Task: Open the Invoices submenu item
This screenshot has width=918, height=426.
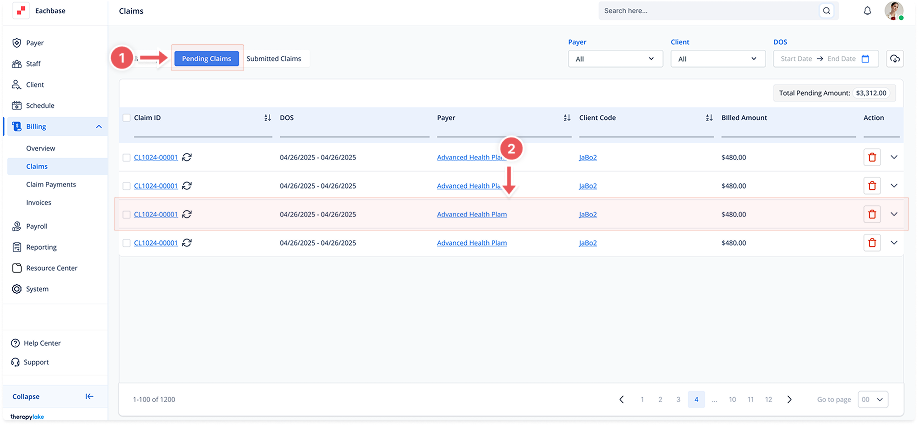Action: (39, 202)
